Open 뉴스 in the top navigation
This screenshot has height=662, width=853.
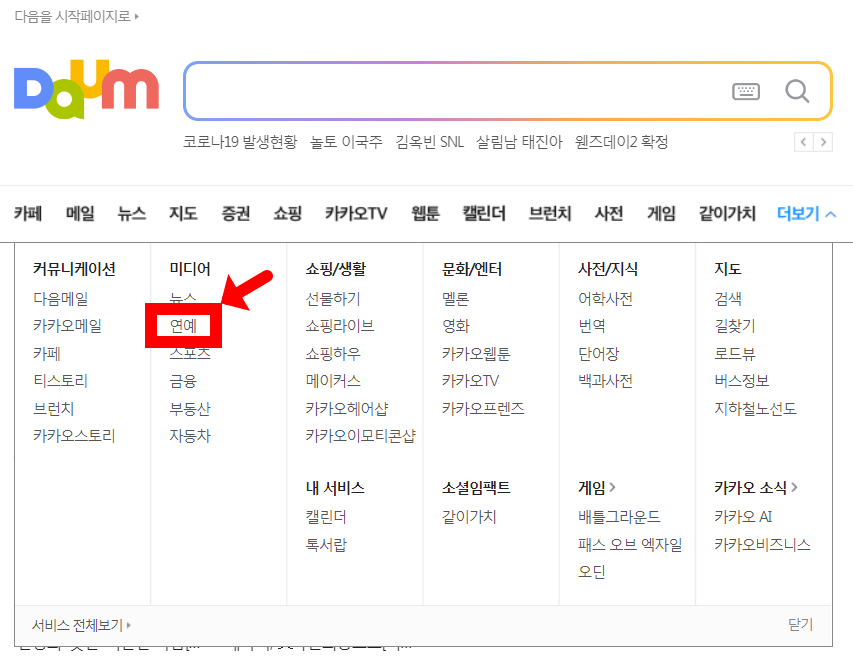tap(132, 214)
